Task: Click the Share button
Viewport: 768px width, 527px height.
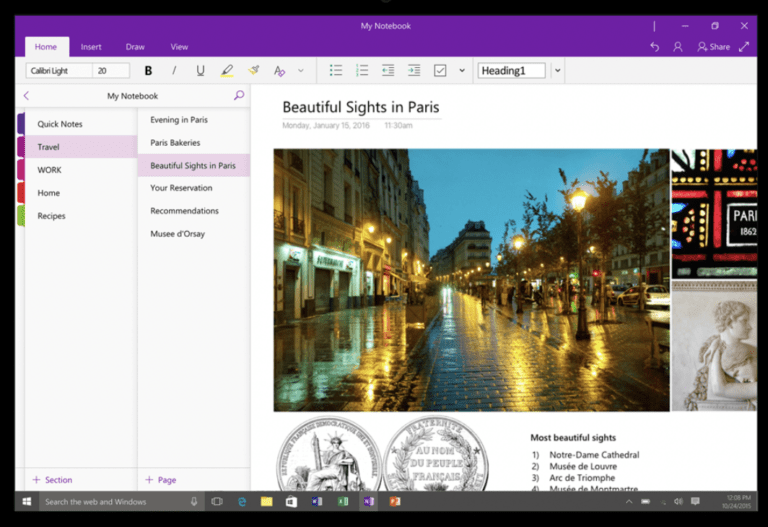Action: [x=713, y=47]
